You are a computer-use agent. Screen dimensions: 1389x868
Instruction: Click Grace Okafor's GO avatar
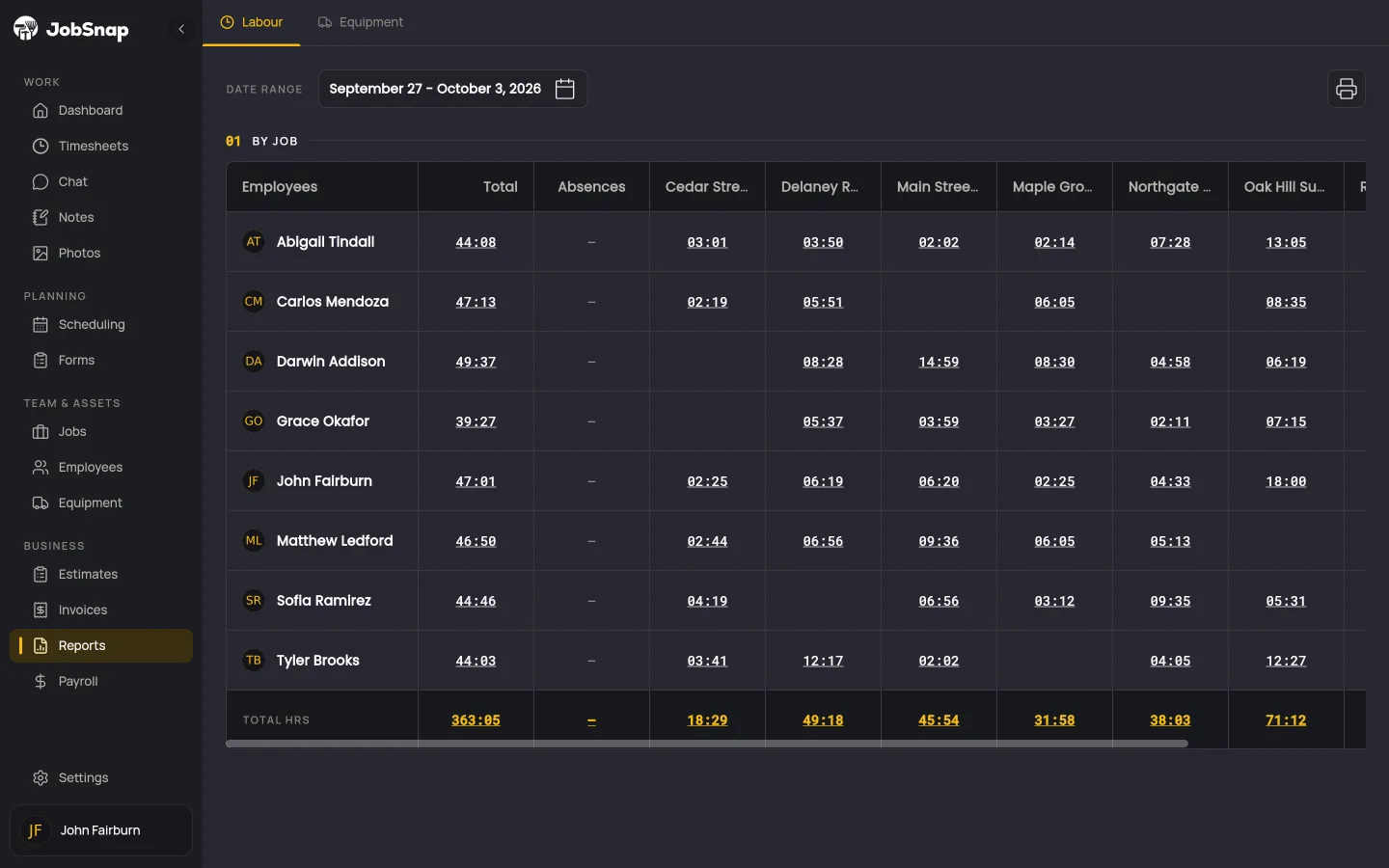(254, 421)
